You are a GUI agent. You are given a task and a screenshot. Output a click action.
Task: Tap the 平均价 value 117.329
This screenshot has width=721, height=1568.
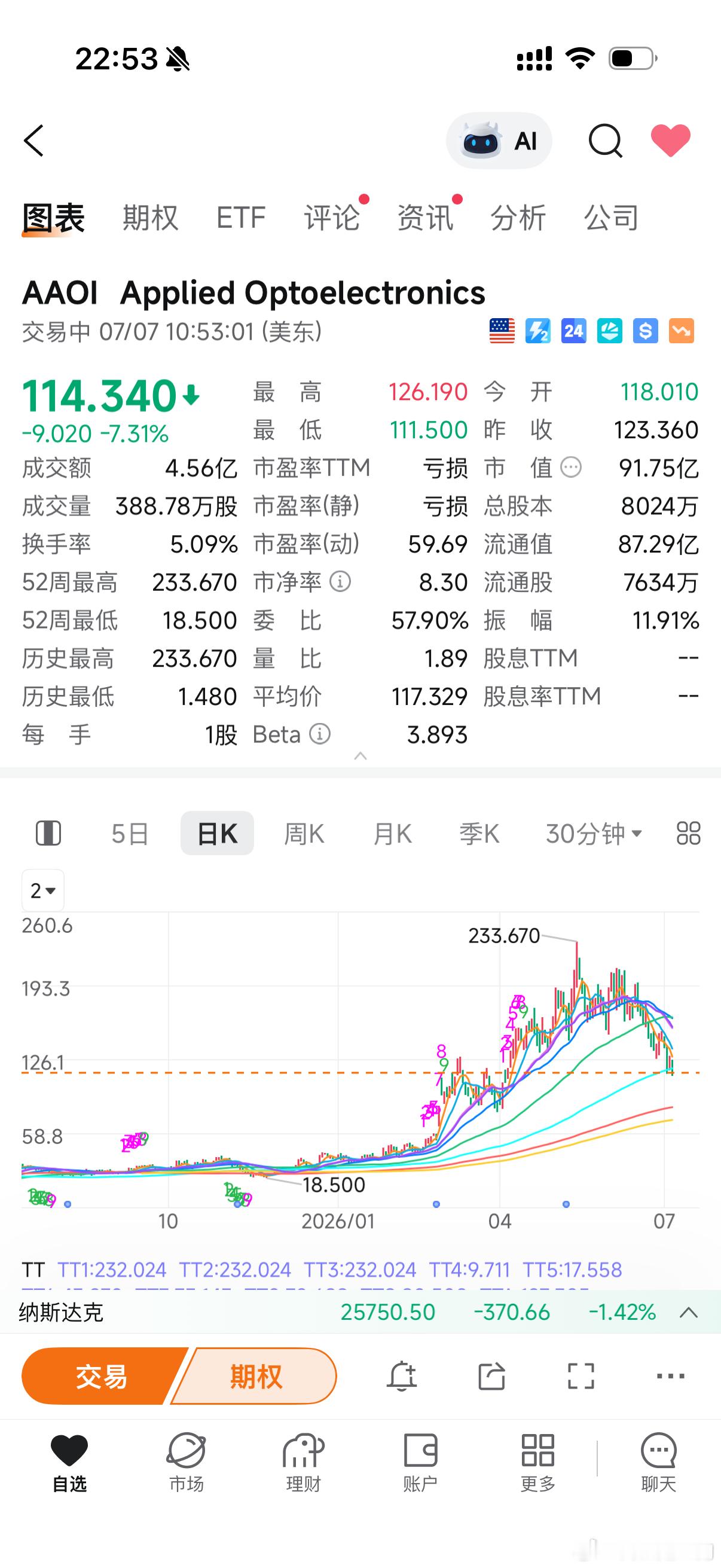pos(430,696)
